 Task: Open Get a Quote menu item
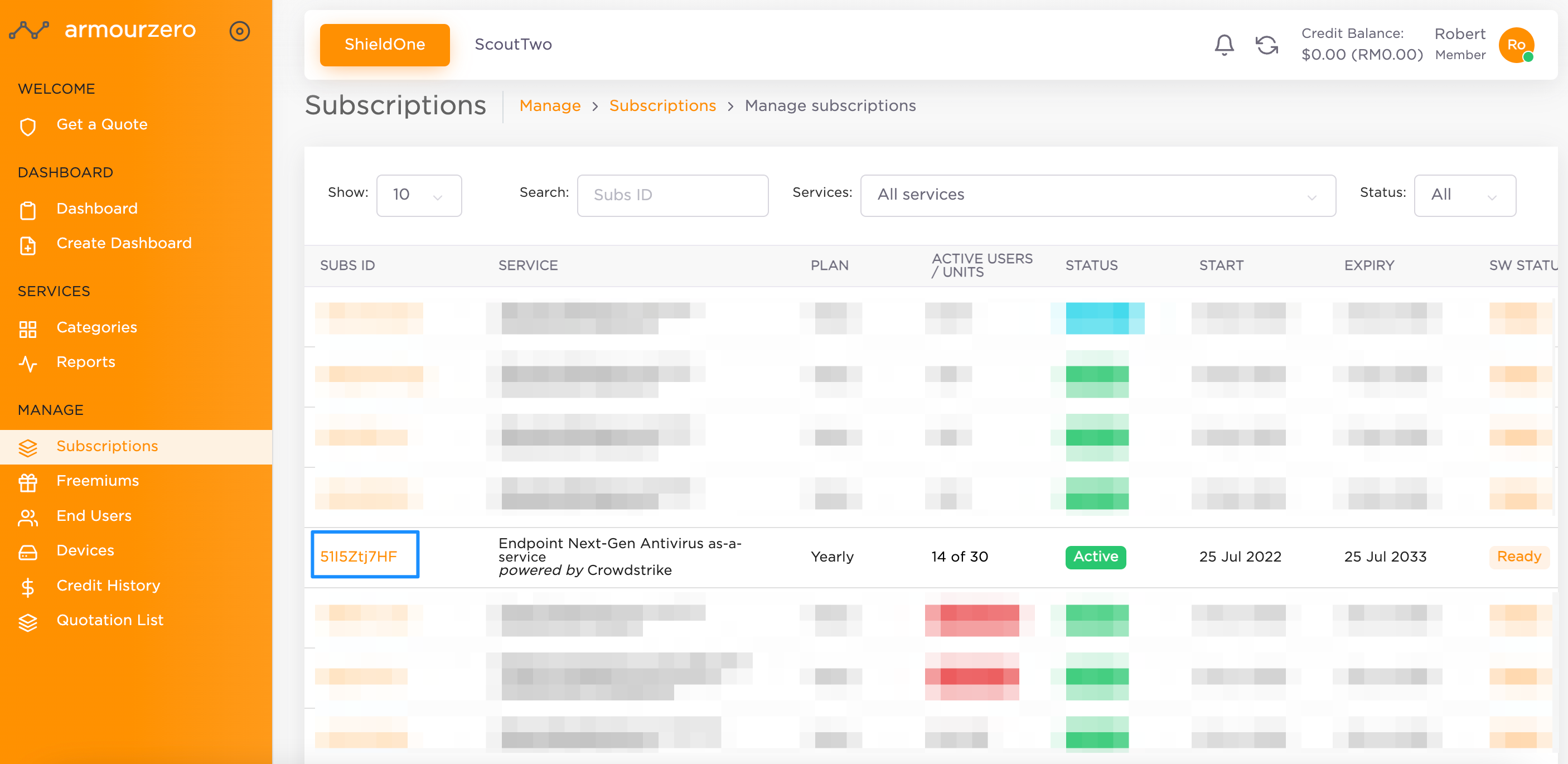click(x=101, y=124)
